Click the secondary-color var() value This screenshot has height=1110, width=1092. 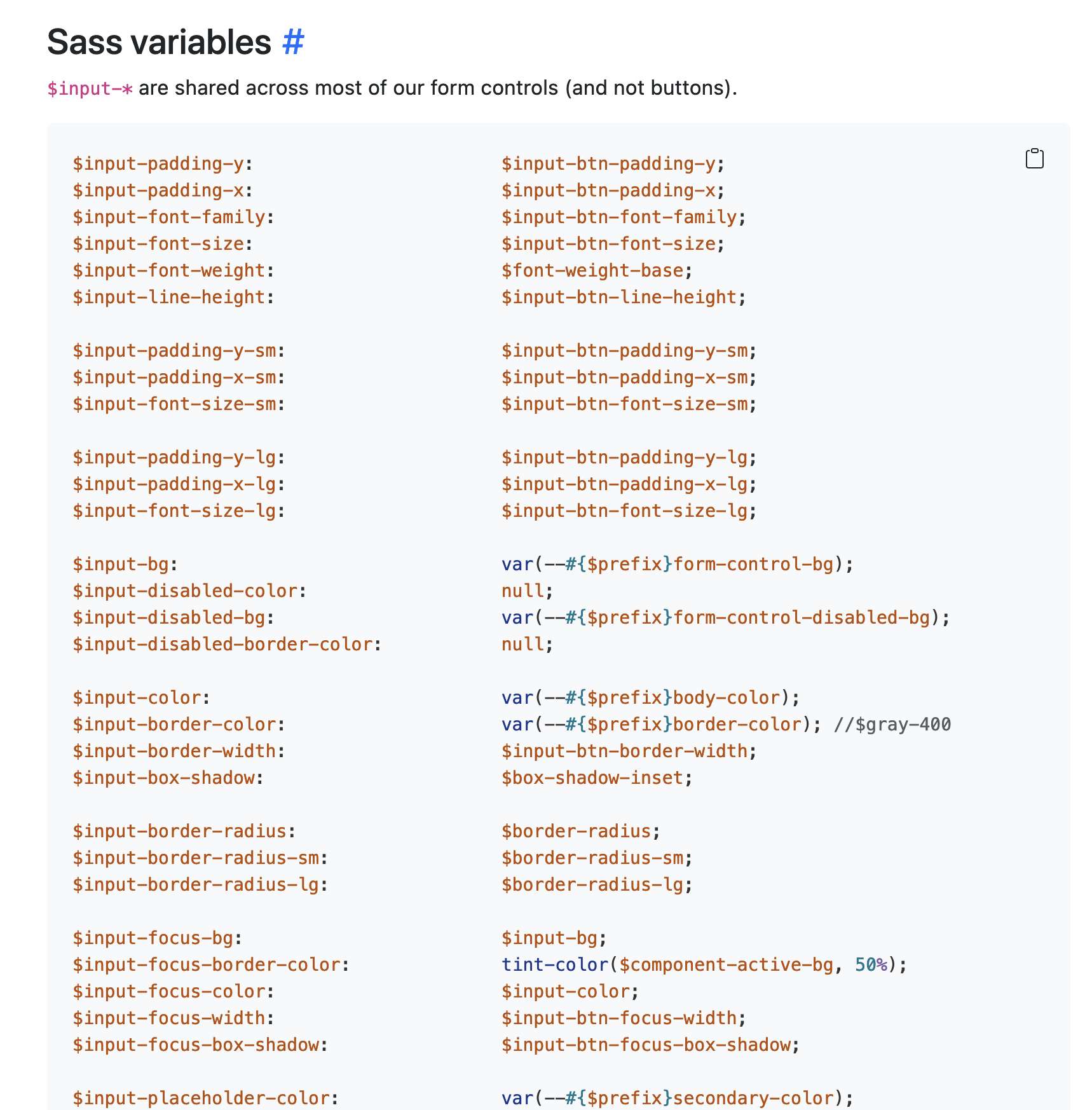678,1099
